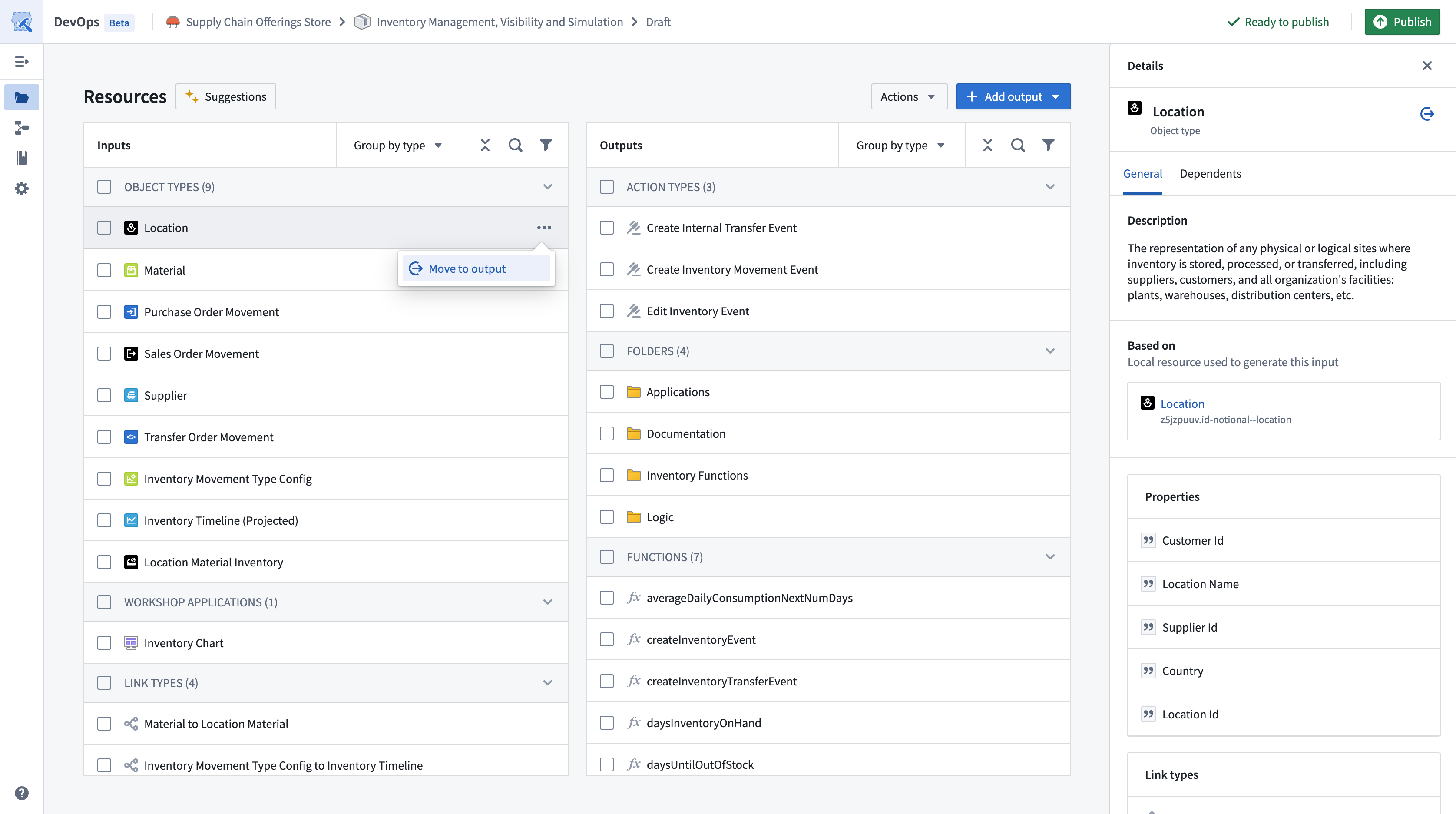
Task: Click the Inputs search magnifier icon
Action: [x=515, y=145]
